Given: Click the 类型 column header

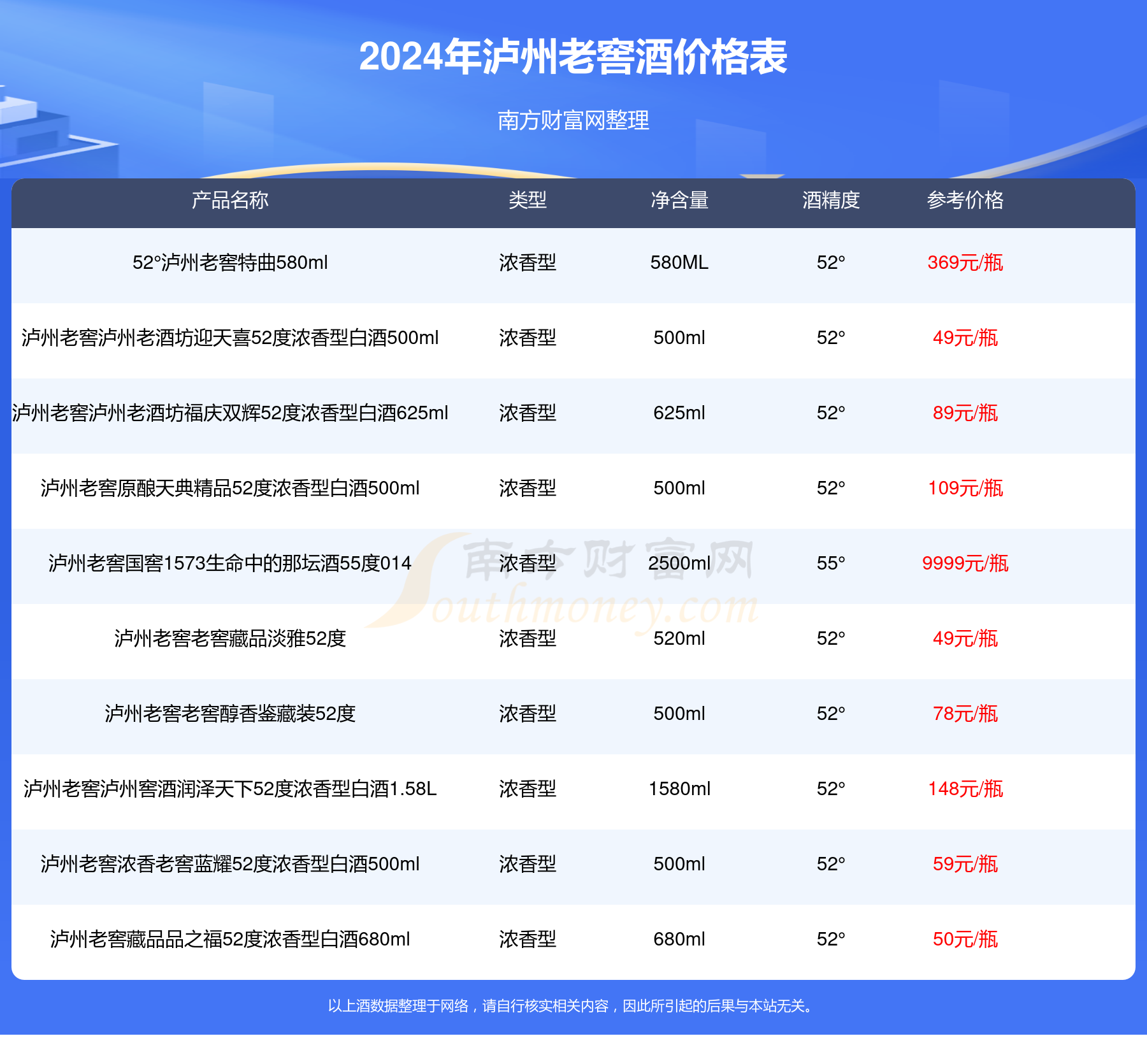Looking at the screenshot, I should 528,200.
